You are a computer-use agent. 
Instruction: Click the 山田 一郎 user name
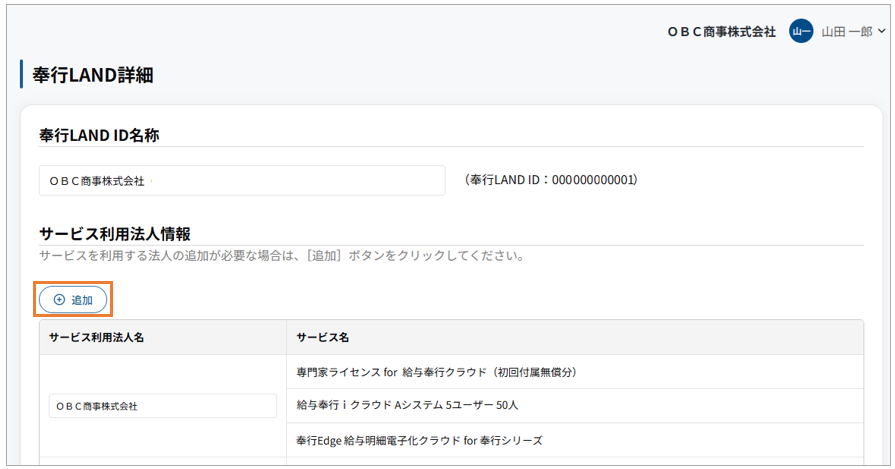pyautogui.click(x=846, y=32)
